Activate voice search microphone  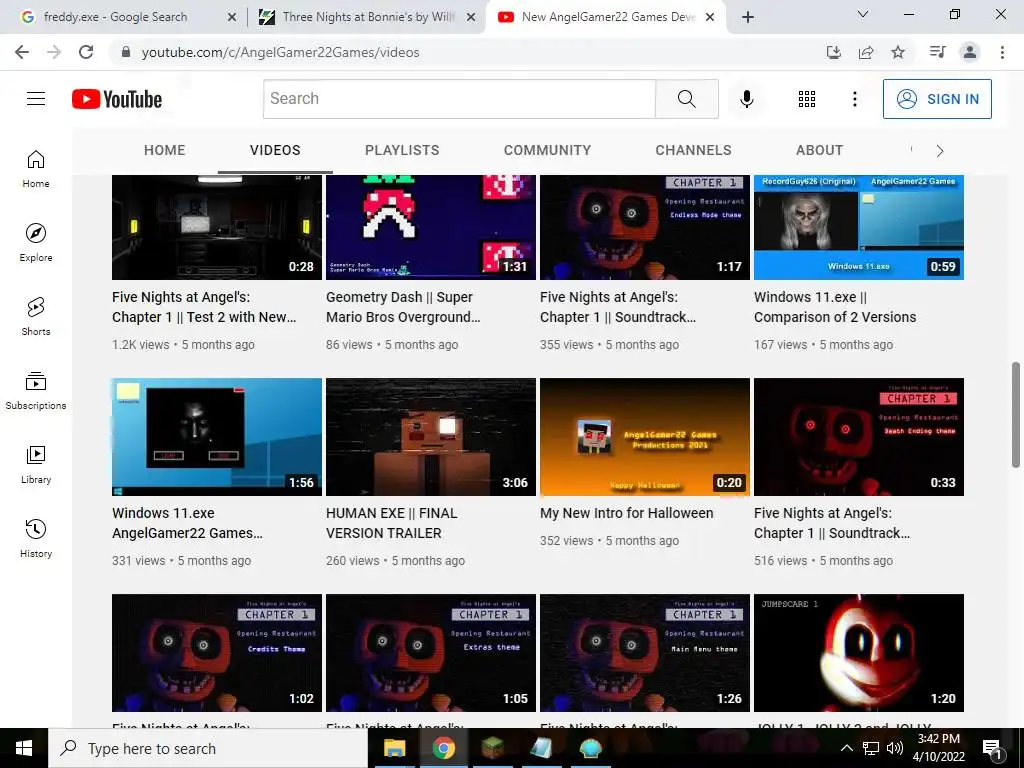point(746,99)
